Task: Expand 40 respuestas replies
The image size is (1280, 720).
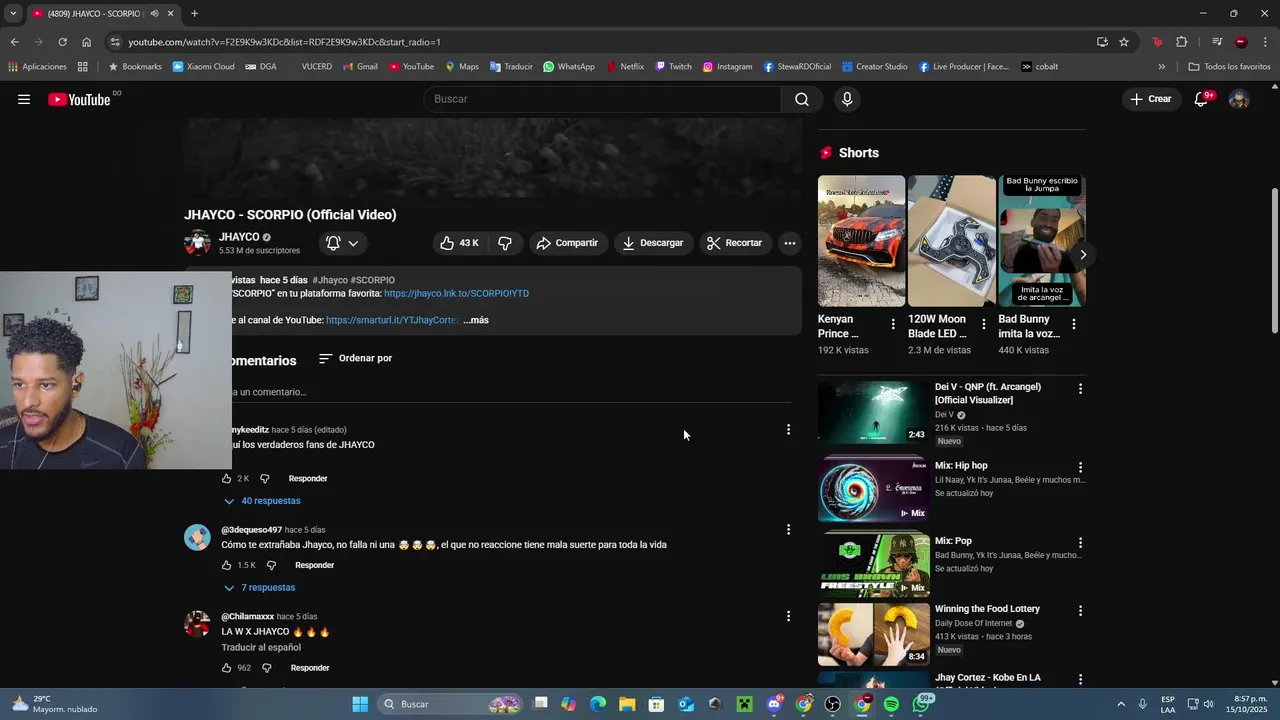Action: [x=262, y=501]
